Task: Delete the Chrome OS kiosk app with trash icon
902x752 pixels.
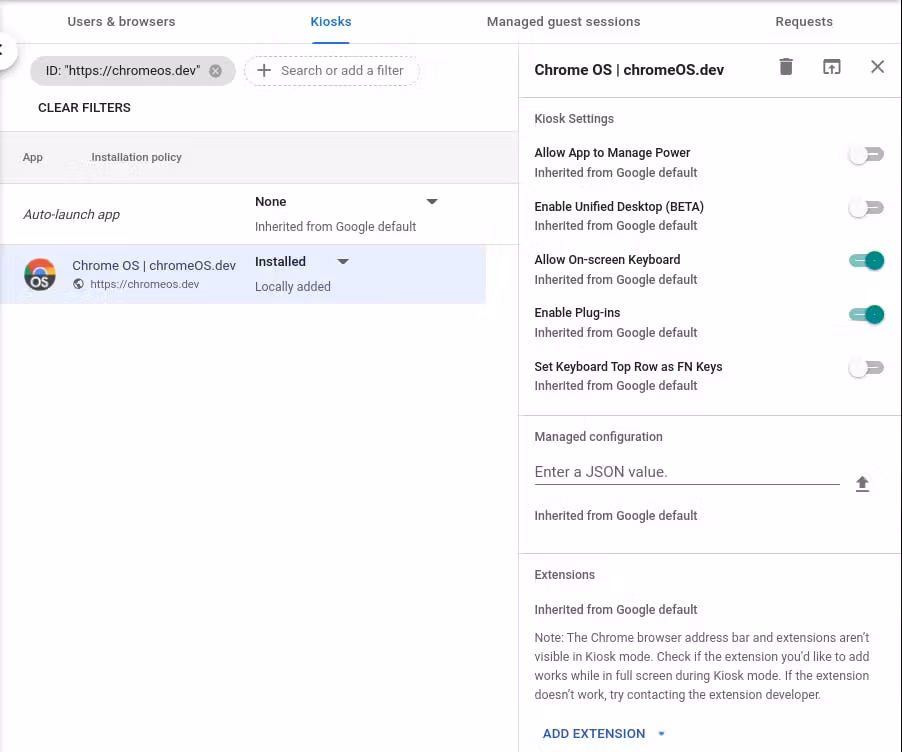Action: click(786, 67)
